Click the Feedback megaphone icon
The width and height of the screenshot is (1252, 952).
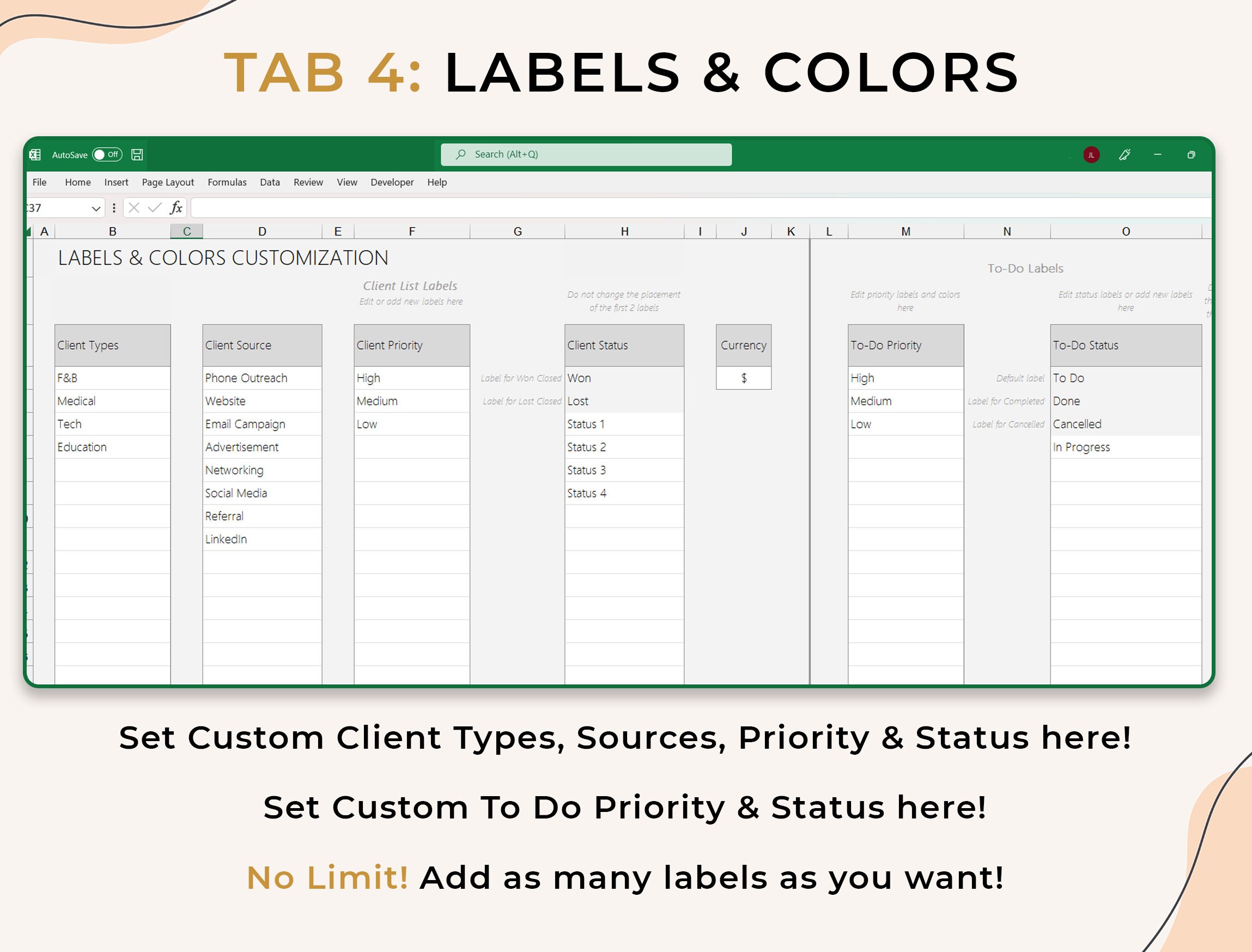point(1126,154)
